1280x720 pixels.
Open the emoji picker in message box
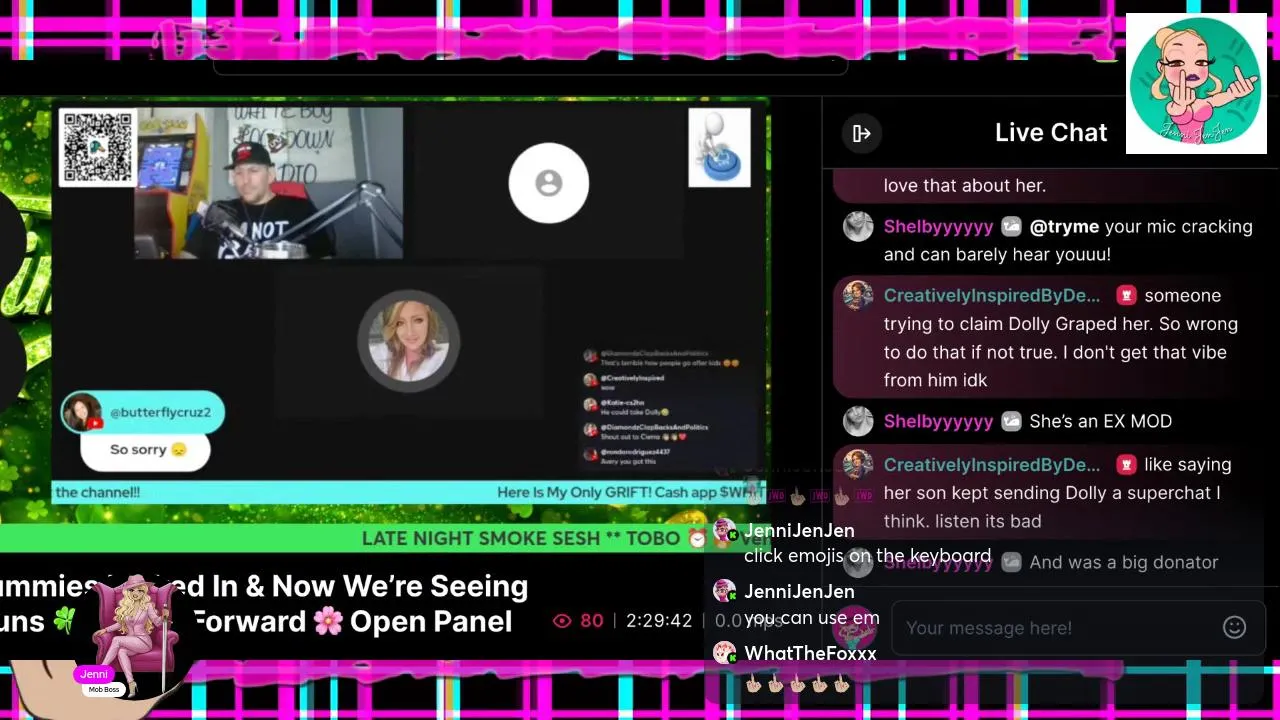pos(1234,627)
